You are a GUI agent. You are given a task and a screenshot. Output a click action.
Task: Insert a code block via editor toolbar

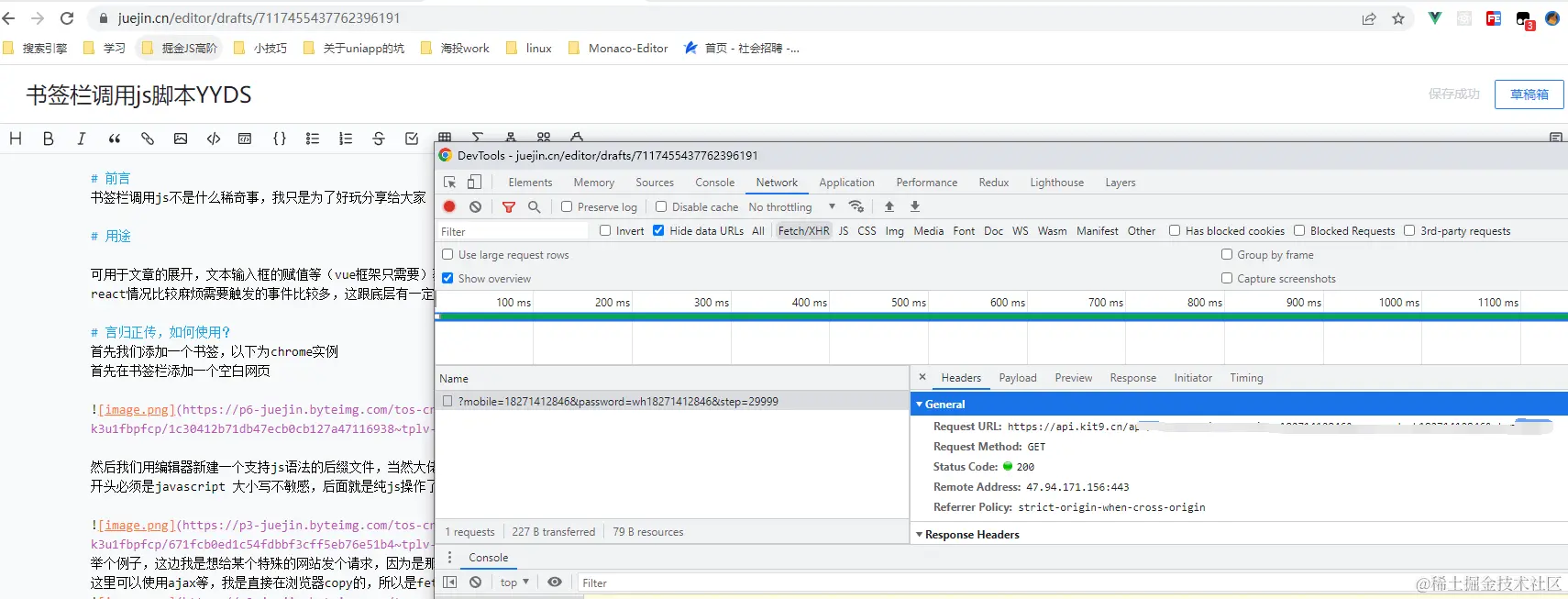(x=245, y=139)
